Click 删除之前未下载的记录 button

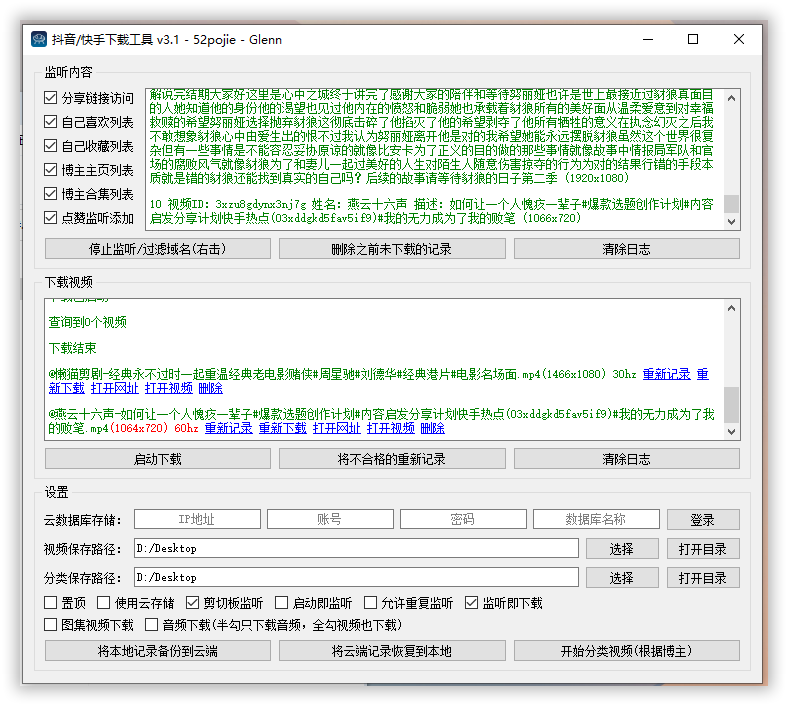point(392,249)
